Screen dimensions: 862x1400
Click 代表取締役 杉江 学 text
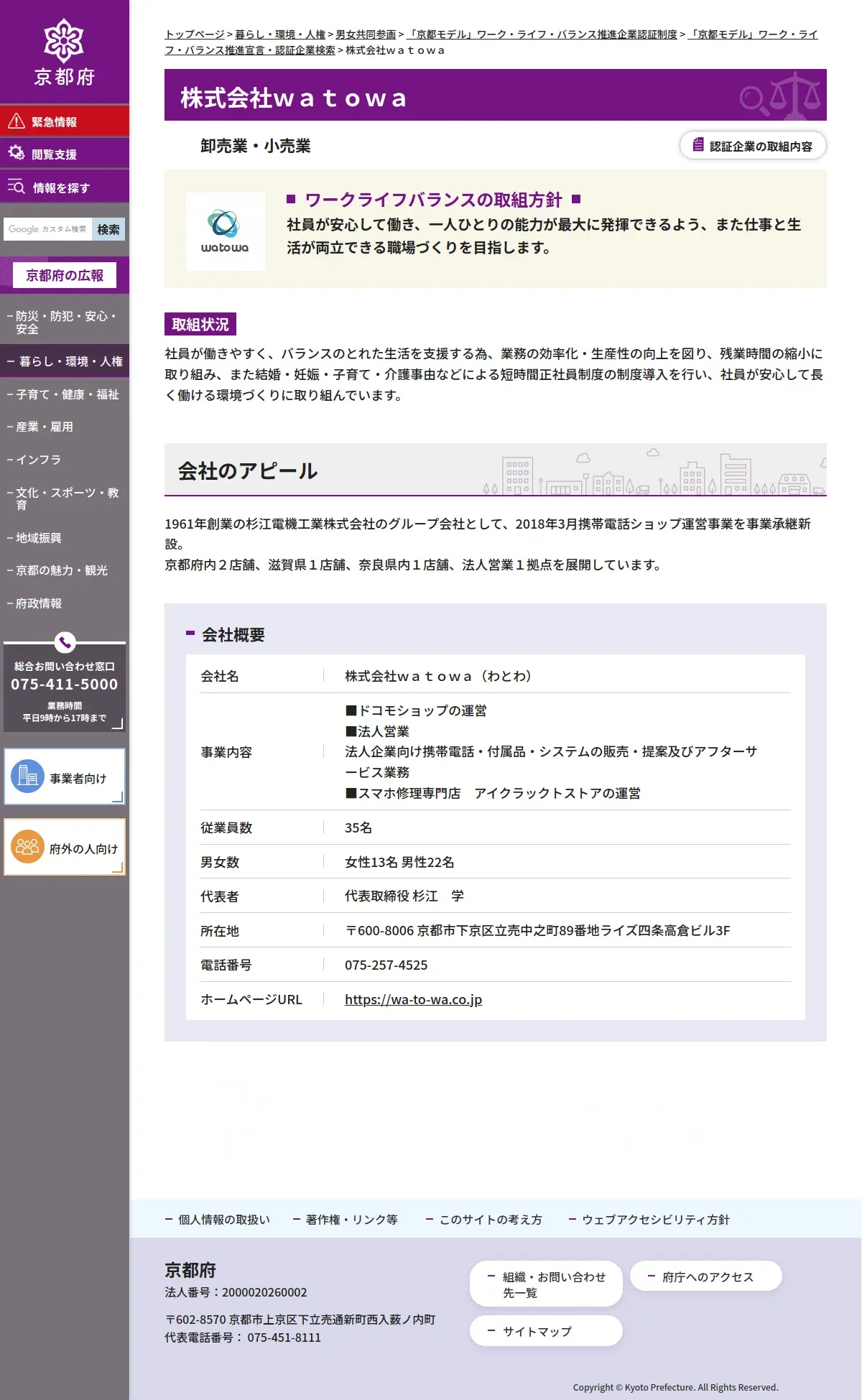[x=404, y=896]
